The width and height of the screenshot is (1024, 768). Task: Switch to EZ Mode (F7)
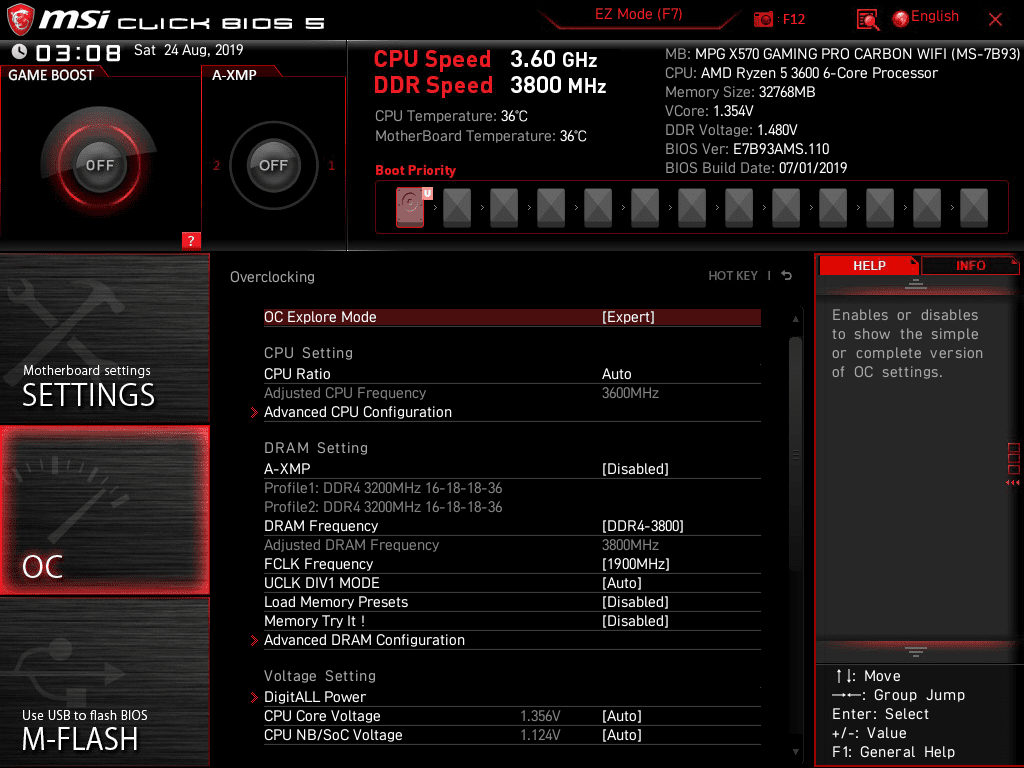(638, 14)
